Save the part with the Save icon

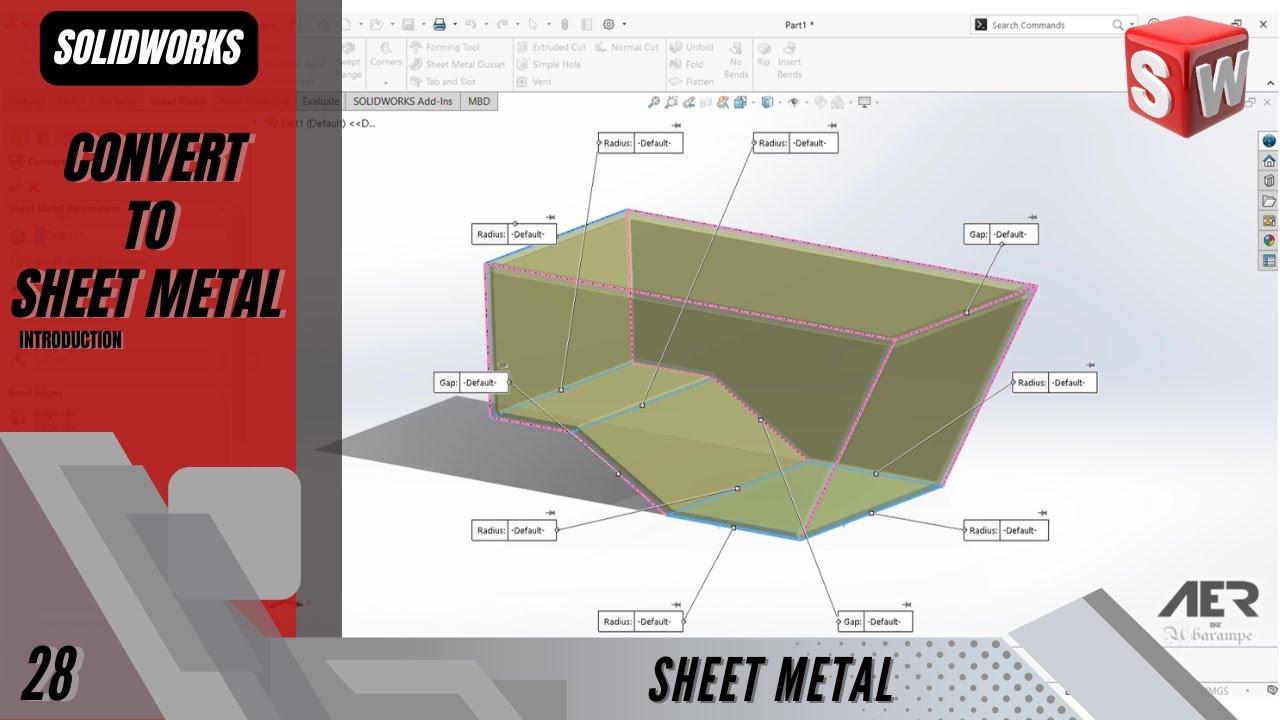pos(407,24)
